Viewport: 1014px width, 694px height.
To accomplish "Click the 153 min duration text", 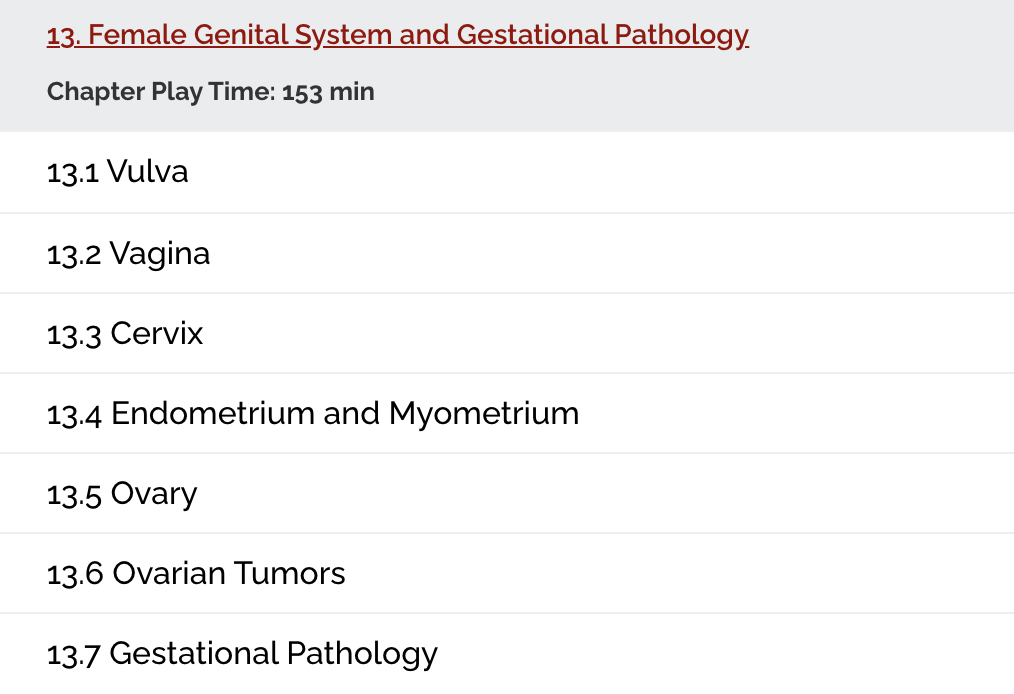I will point(328,92).
